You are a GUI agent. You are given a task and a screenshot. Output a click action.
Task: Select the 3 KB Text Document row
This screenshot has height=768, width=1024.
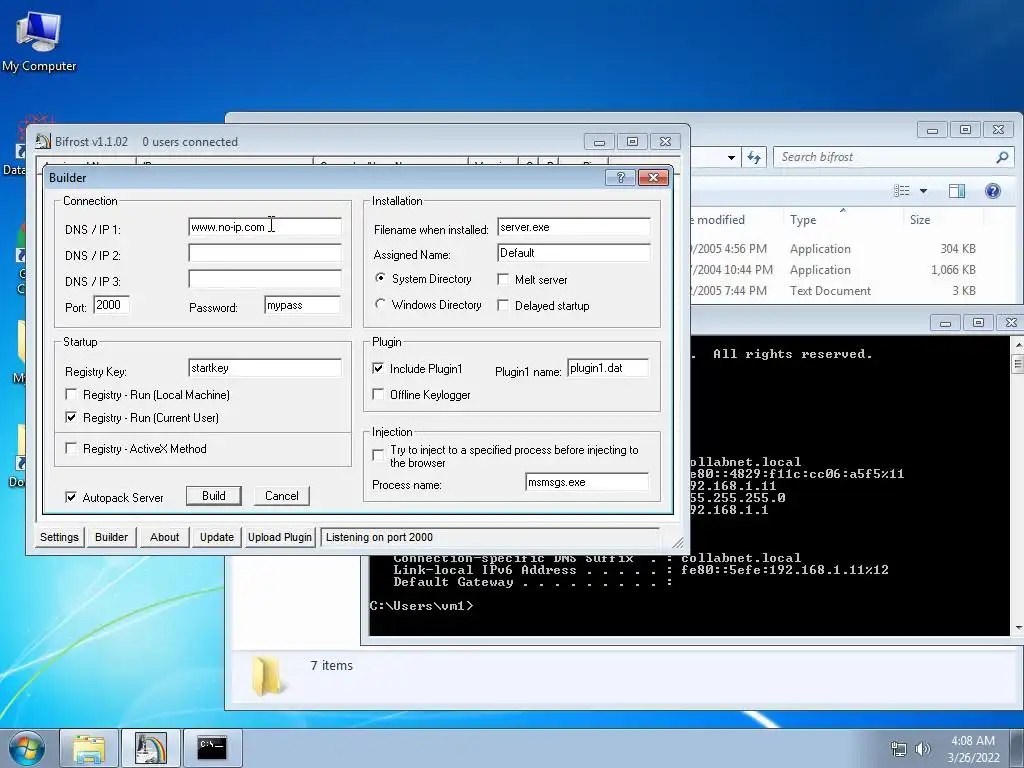(833, 291)
